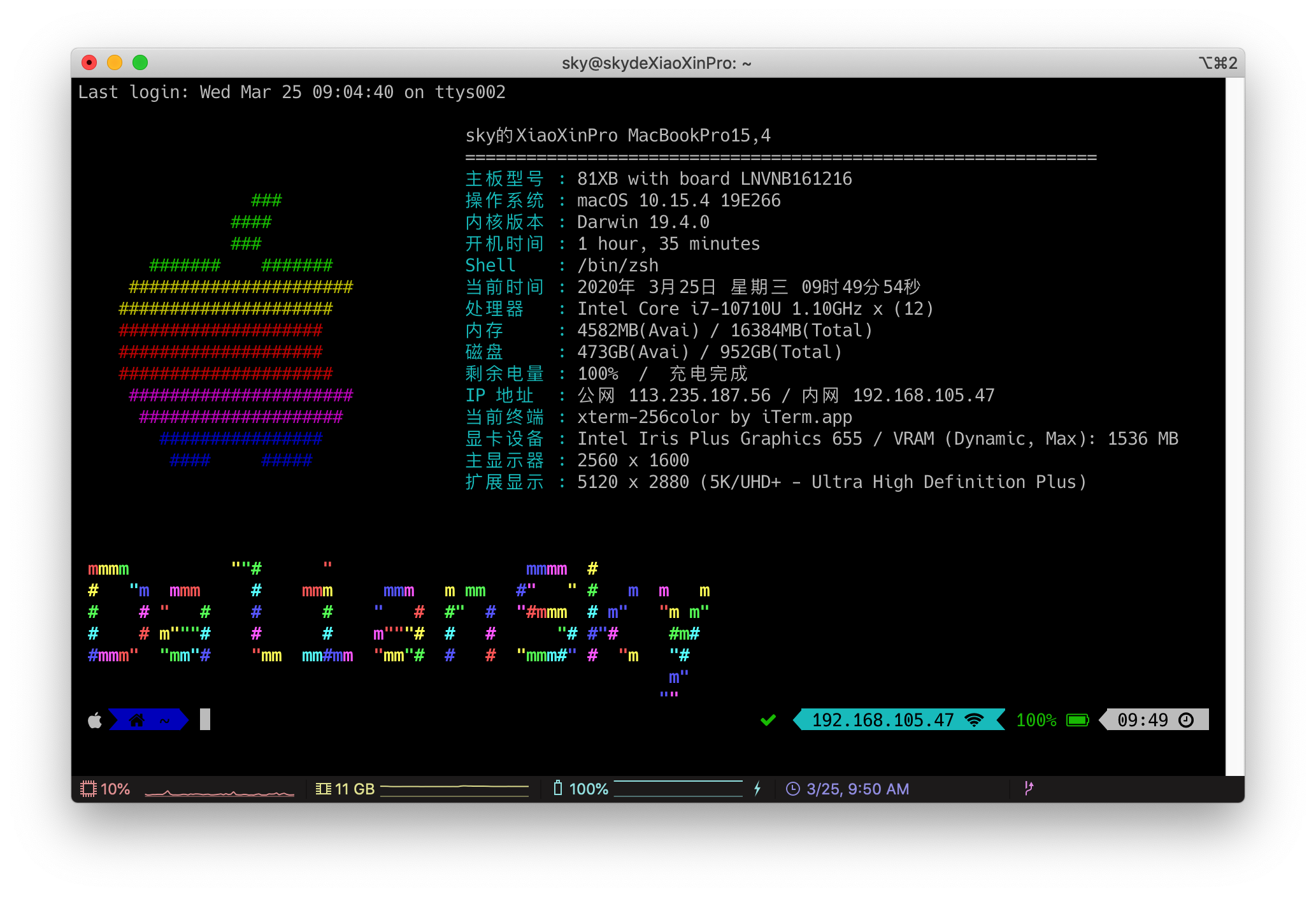Click the xterm-256color by iTerm.app value
The height and width of the screenshot is (897, 1316).
(x=715, y=417)
